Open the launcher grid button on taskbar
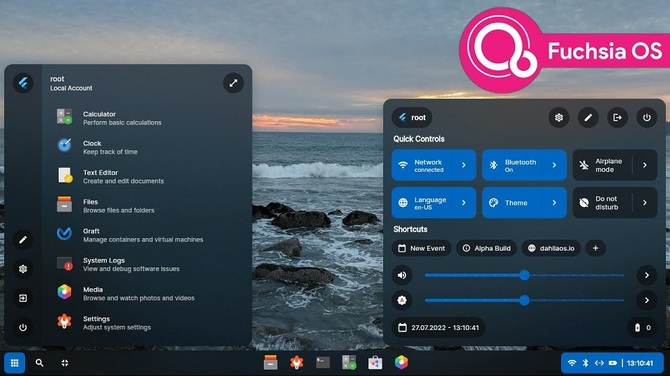 click(x=15, y=363)
